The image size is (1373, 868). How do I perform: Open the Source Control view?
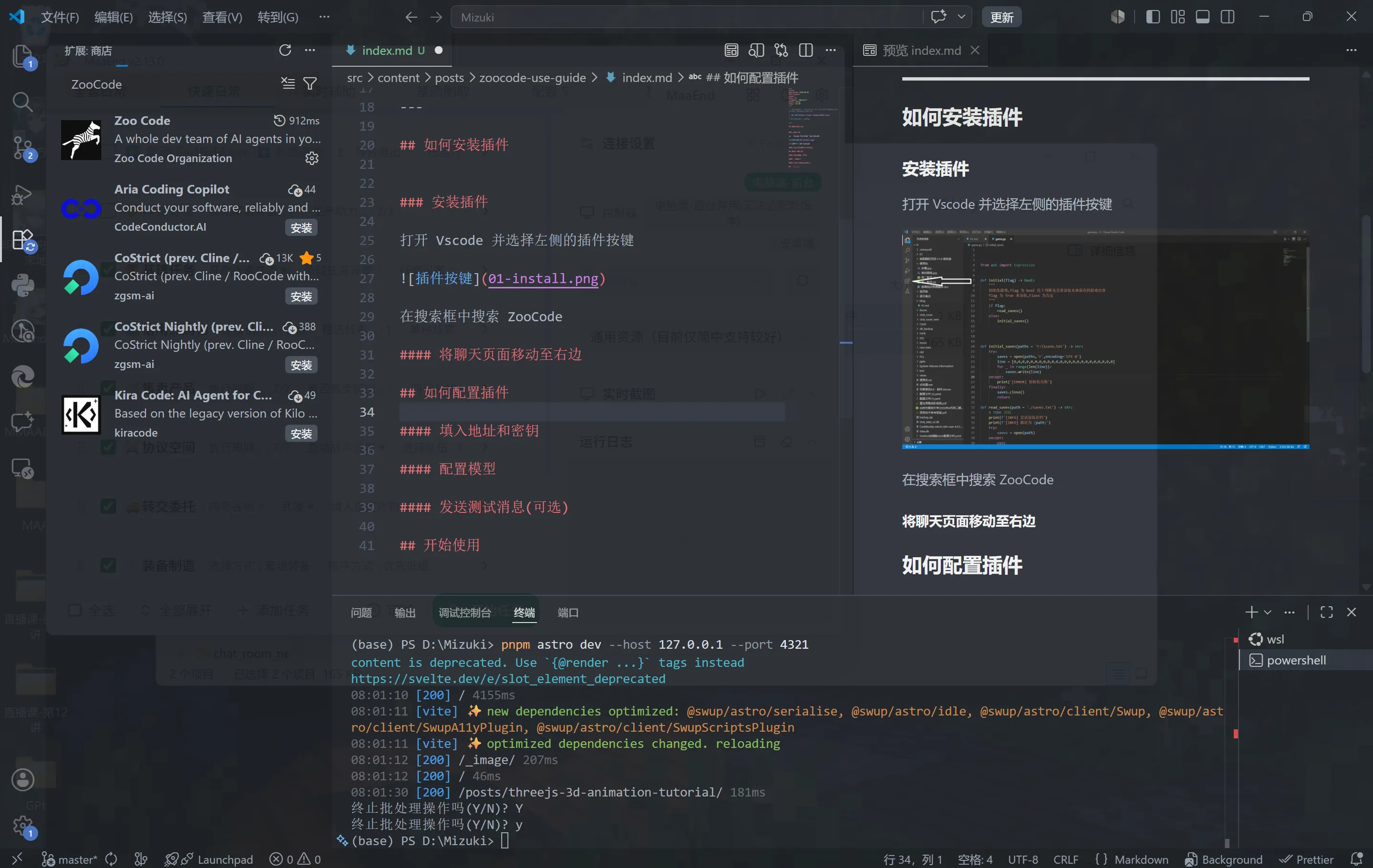[23, 148]
